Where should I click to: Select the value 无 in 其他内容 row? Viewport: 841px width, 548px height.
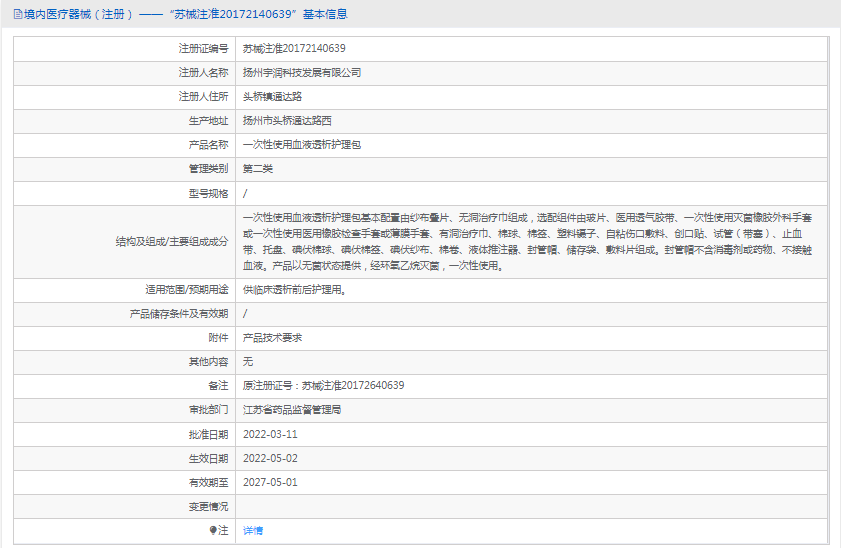[x=248, y=362]
